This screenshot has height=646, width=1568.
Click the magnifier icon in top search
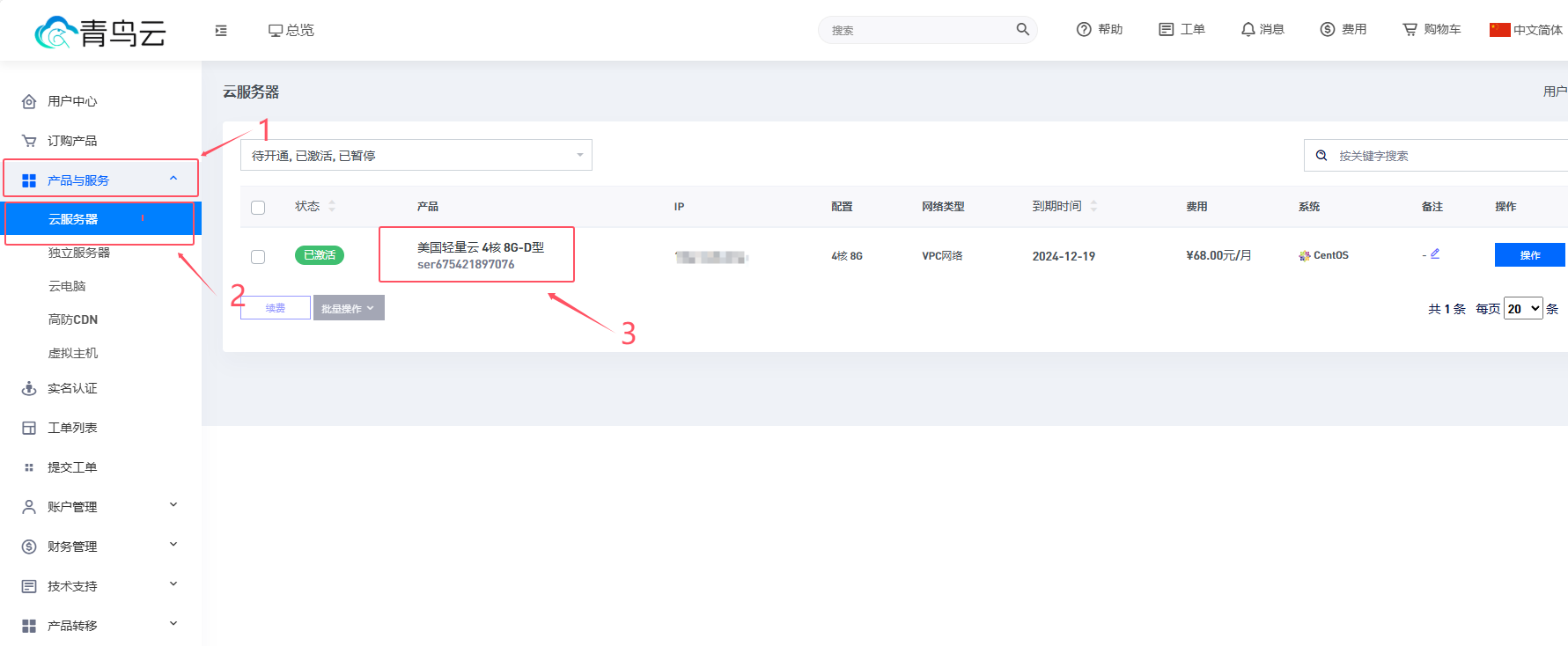point(1023,29)
